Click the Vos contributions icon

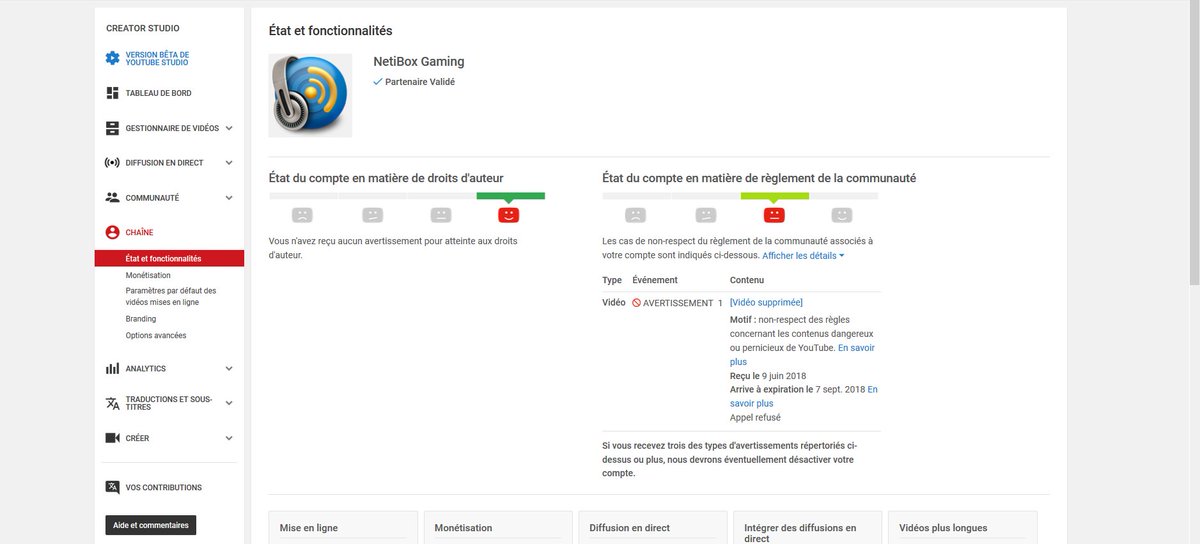point(113,488)
